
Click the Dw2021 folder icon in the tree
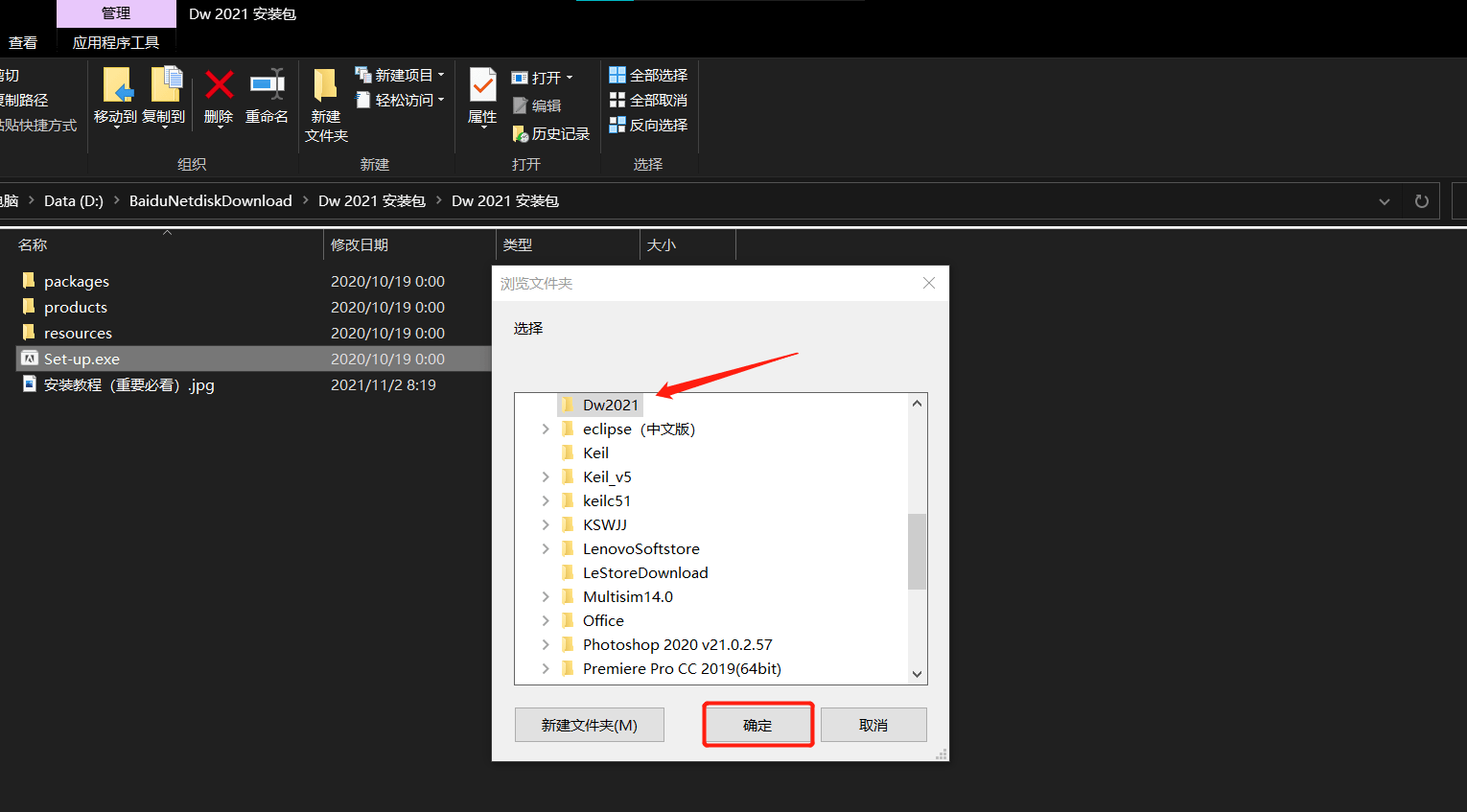(568, 405)
